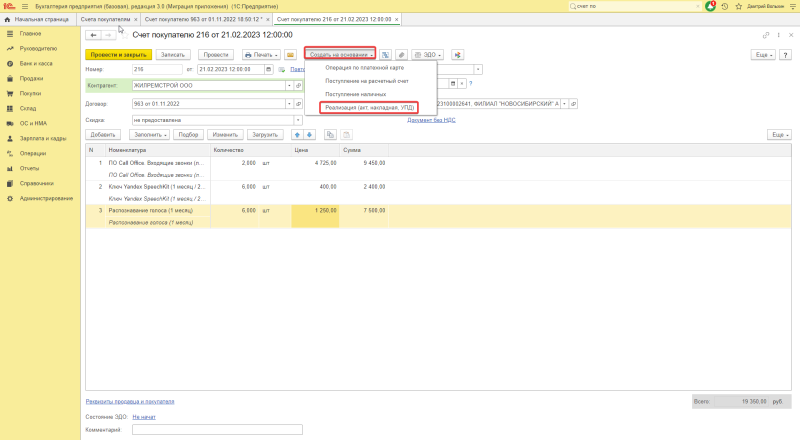Open the main menu hamburger icon
This screenshot has height=440, width=800.
(24, 6)
